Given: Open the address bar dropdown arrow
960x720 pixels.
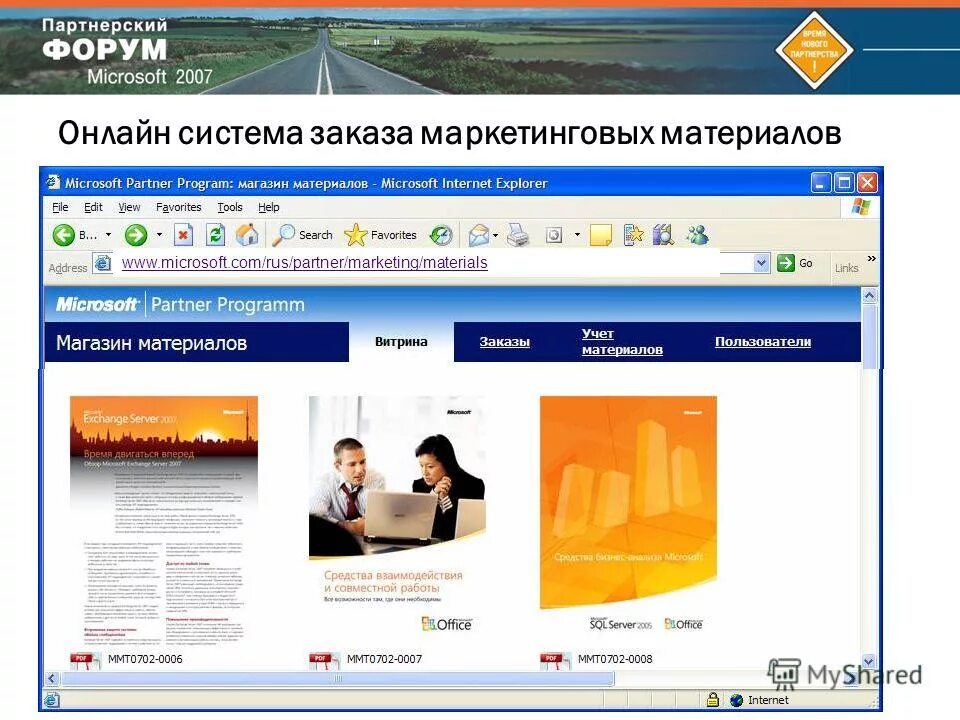Looking at the screenshot, I should (760, 262).
